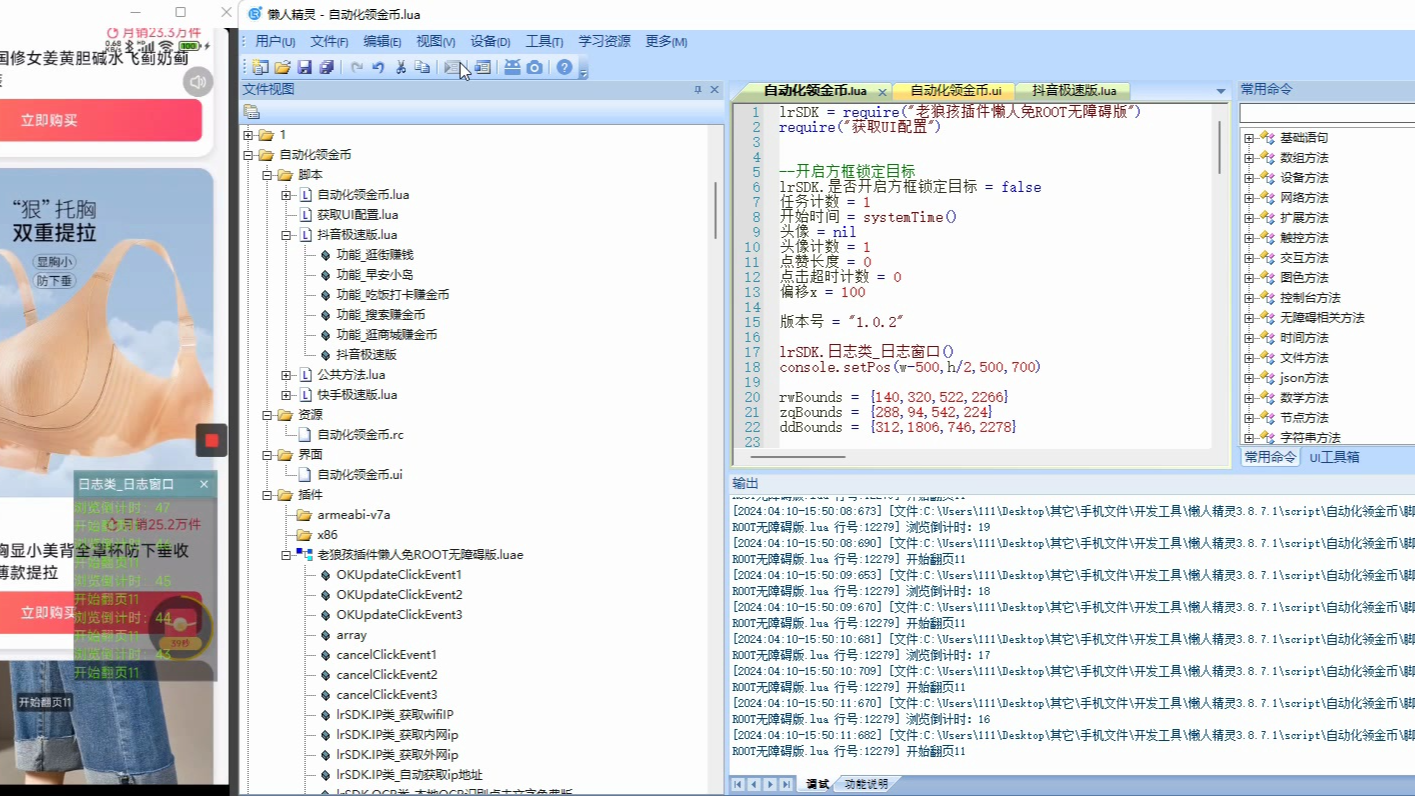This screenshot has height=796, width=1415.
Task: Click the file tree vertical scrollbar
Action: coord(717,210)
